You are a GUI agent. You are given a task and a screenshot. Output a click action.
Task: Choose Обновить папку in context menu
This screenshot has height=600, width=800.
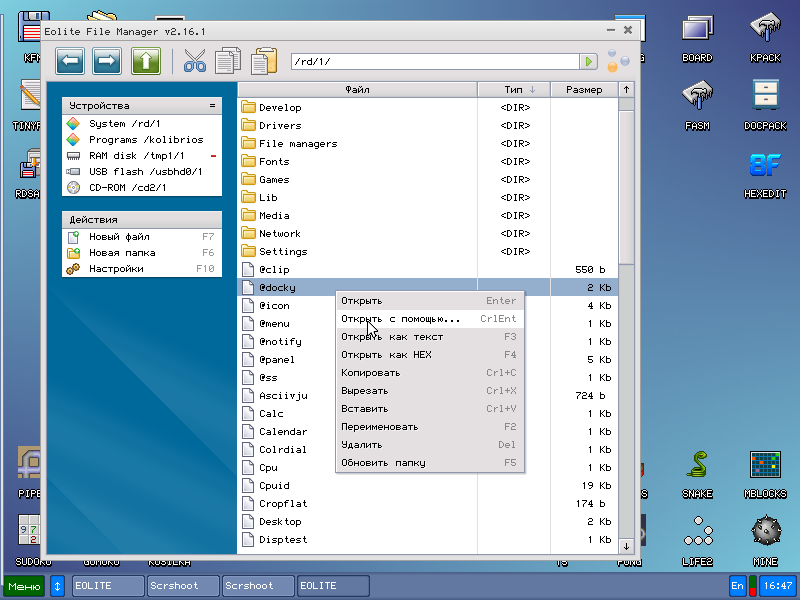pyautogui.click(x=430, y=463)
